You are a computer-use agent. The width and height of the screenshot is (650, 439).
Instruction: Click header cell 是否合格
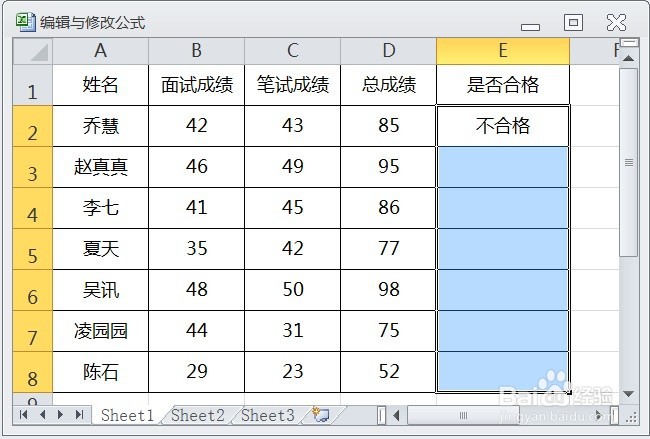tap(503, 85)
